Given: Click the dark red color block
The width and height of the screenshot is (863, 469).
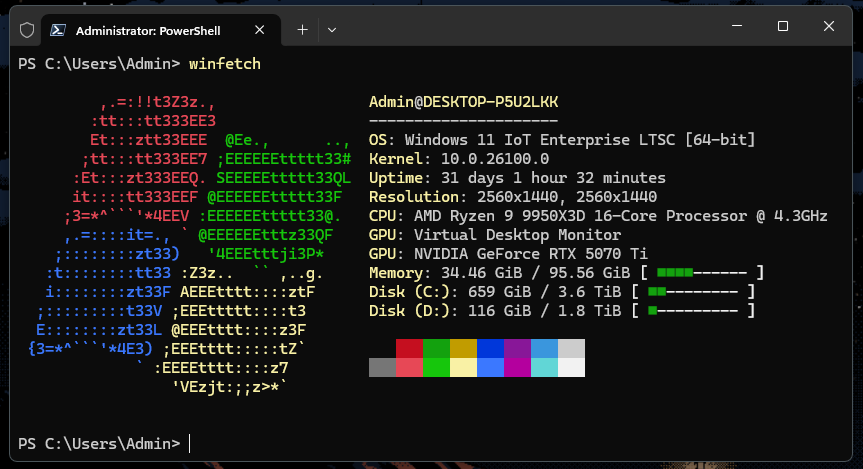Looking at the screenshot, I should pos(409,348).
